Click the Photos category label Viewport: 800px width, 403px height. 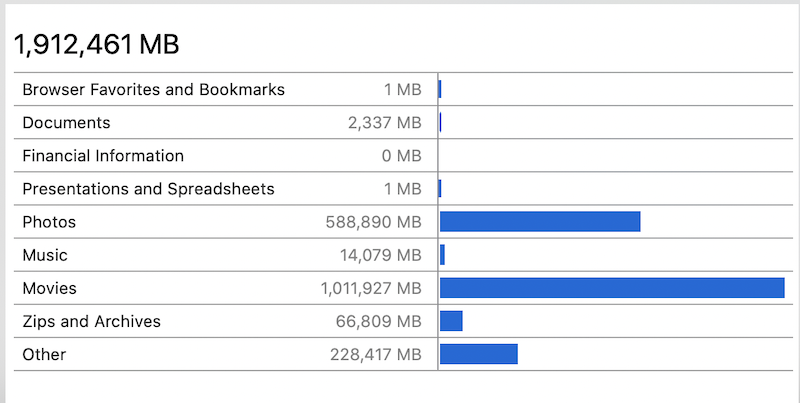click(x=49, y=222)
